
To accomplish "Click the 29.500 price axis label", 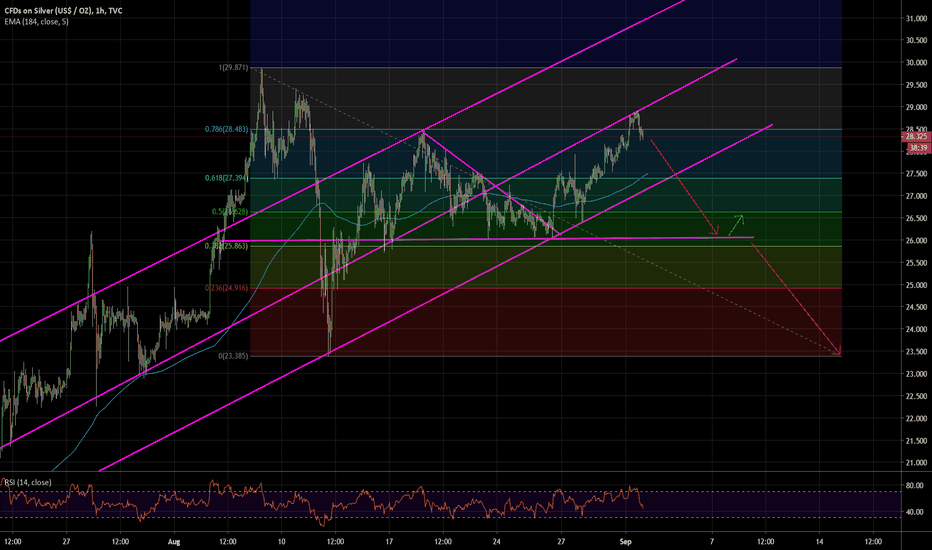I will tap(917, 85).
